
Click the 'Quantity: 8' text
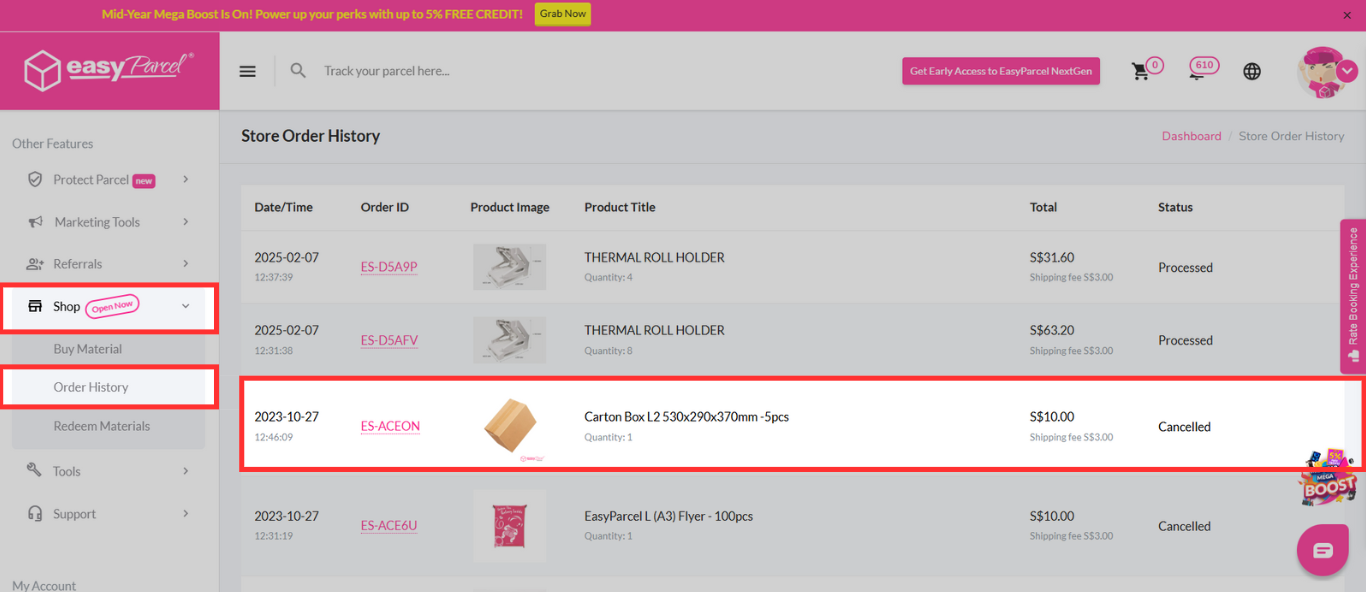608,351
